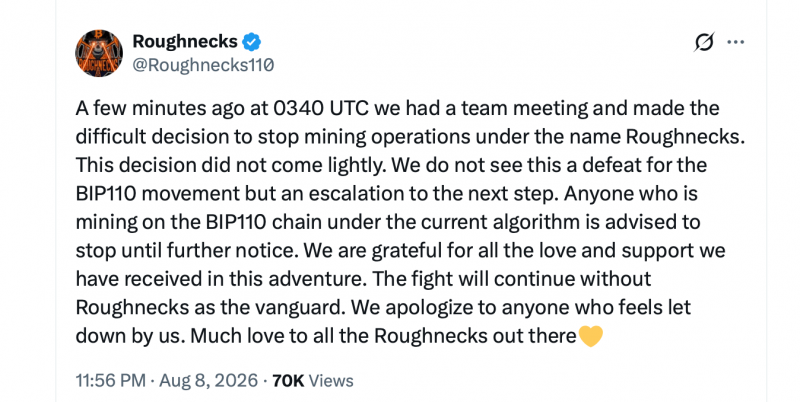
Task: Open the Roughnecks profile avatar
Action: [99, 53]
